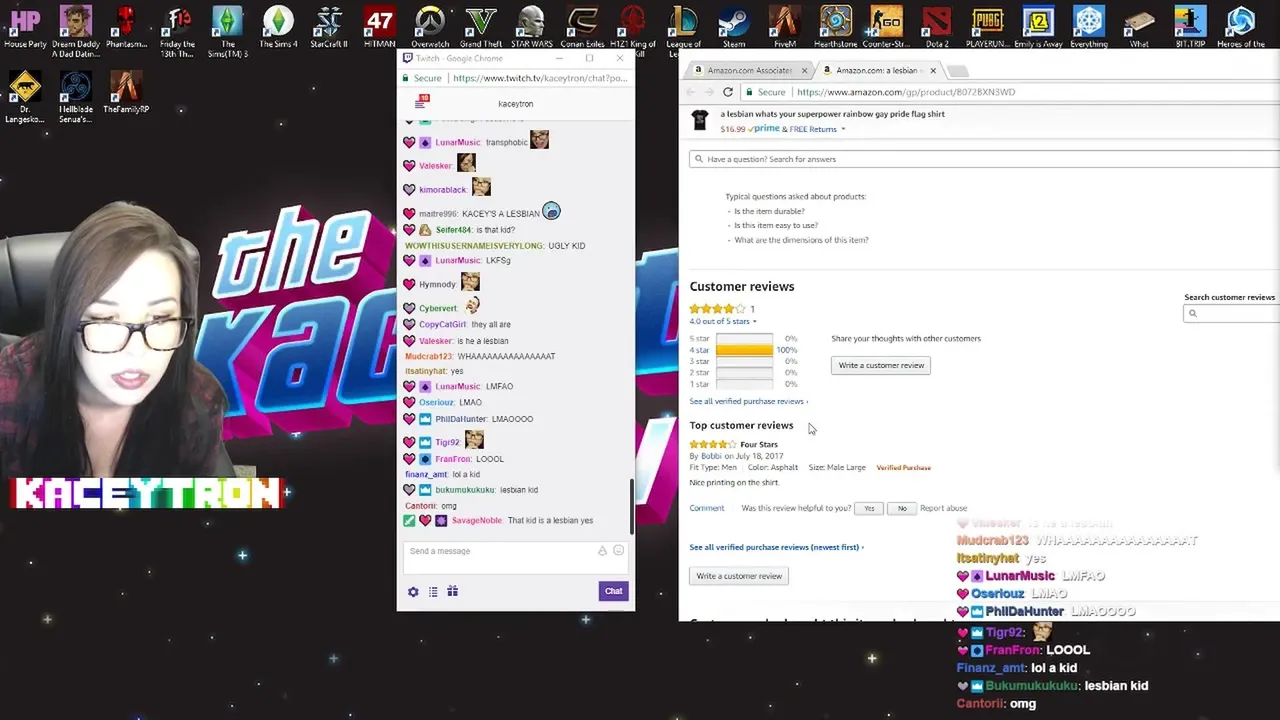The width and height of the screenshot is (1280, 720).
Task: Click product thumbnail of the shirt
Action: (x=700, y=120)
